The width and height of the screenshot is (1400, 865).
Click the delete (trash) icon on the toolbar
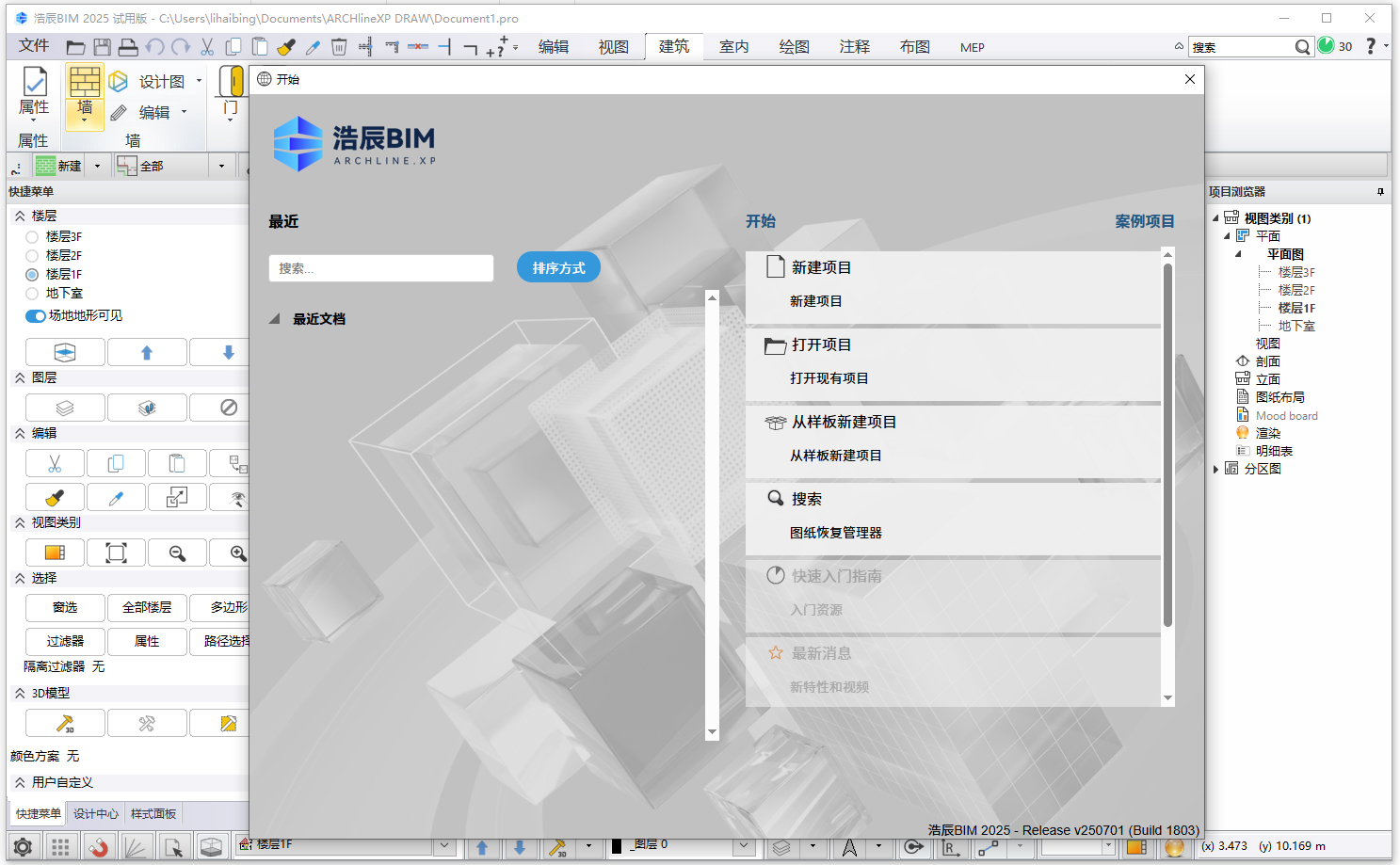pyautogui.click(x=338, y=46)
